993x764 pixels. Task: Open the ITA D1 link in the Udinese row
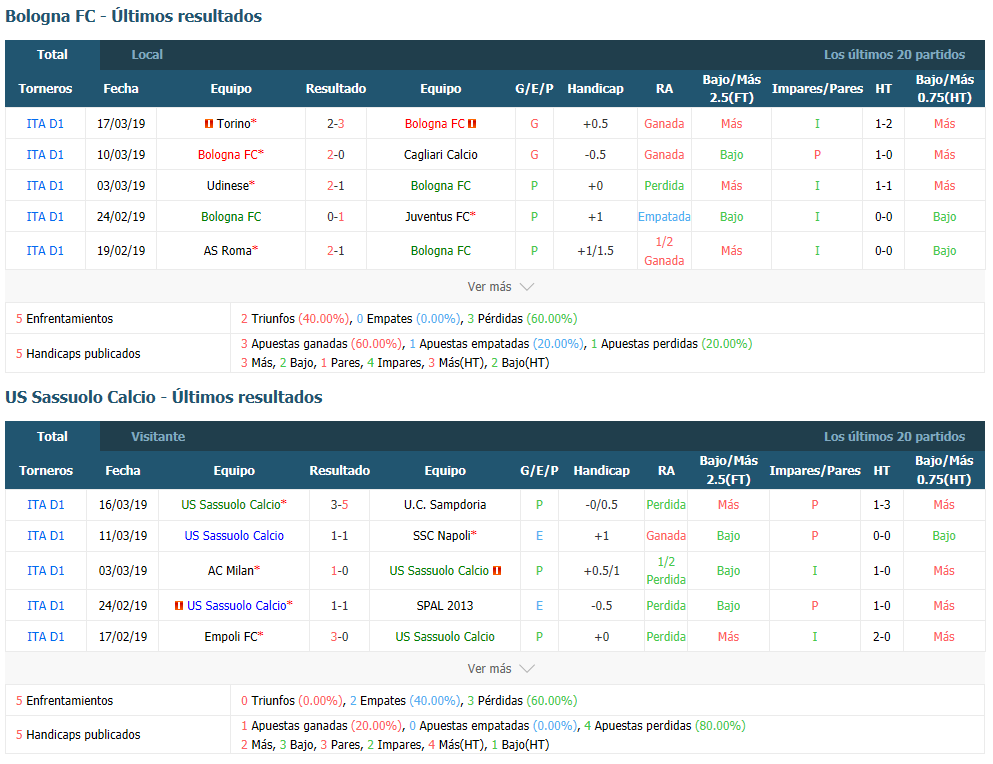[x=45, y=186]
